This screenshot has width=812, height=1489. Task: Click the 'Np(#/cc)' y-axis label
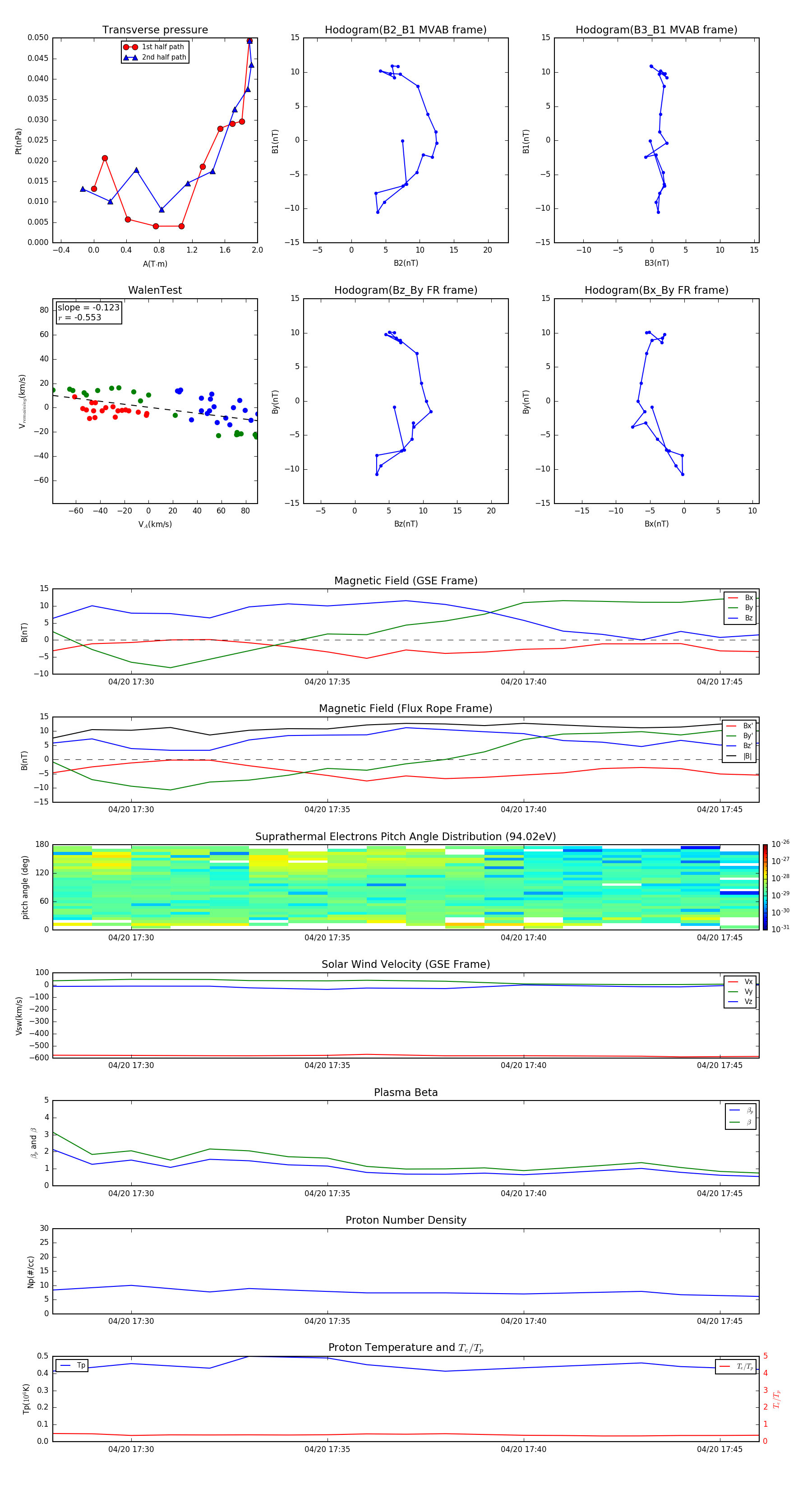pos(31,1272)
